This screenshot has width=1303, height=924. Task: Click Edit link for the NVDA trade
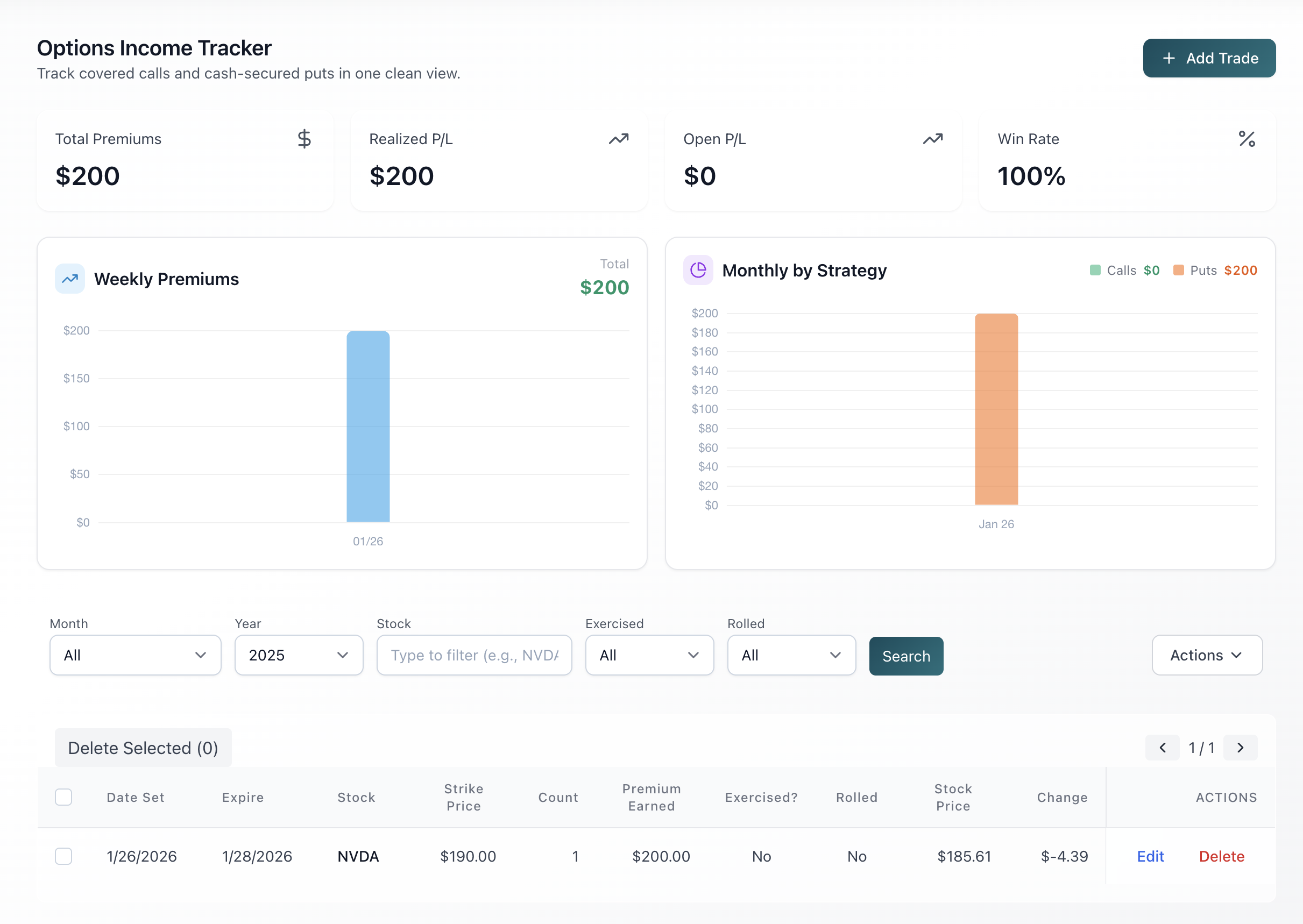coord(1150,856)
